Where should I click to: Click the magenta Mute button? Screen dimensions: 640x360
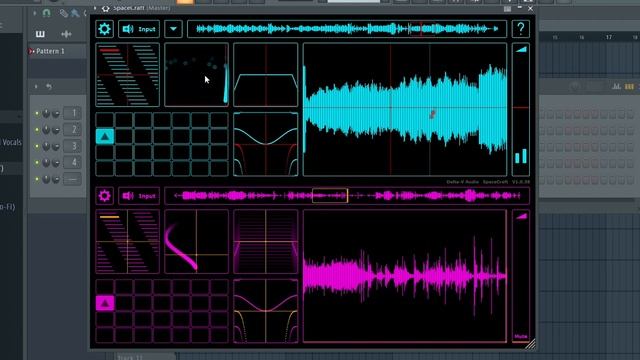[521, 336]
